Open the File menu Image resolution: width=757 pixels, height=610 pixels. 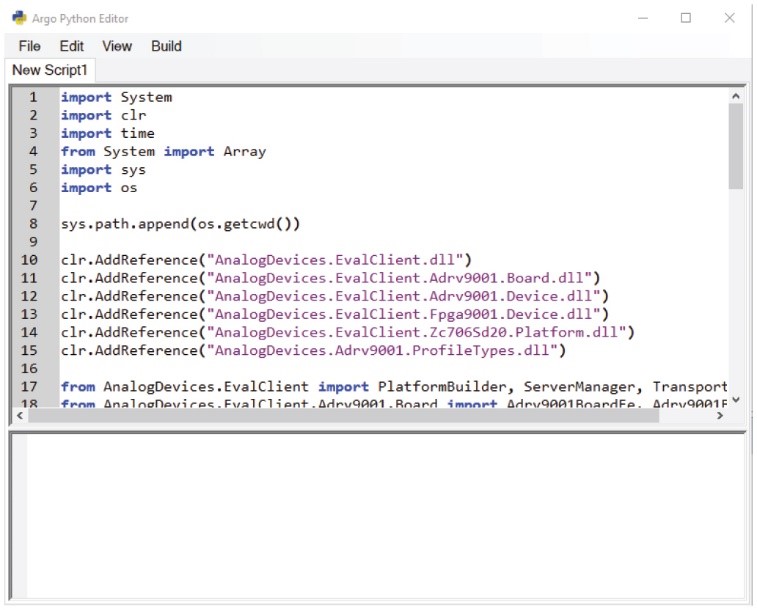click(x=29, y=46)
